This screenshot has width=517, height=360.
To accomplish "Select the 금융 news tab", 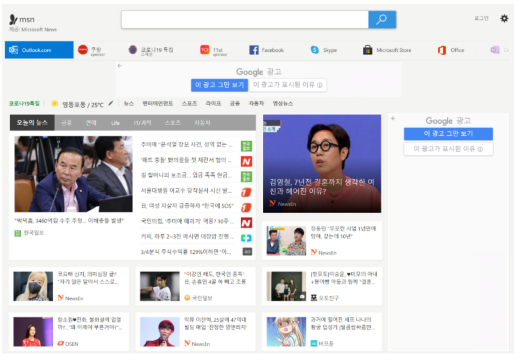I will (x=66, y=123).
